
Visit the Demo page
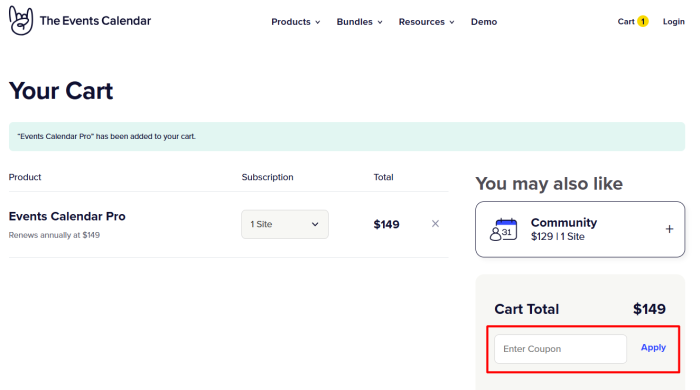tap(484, 22)
